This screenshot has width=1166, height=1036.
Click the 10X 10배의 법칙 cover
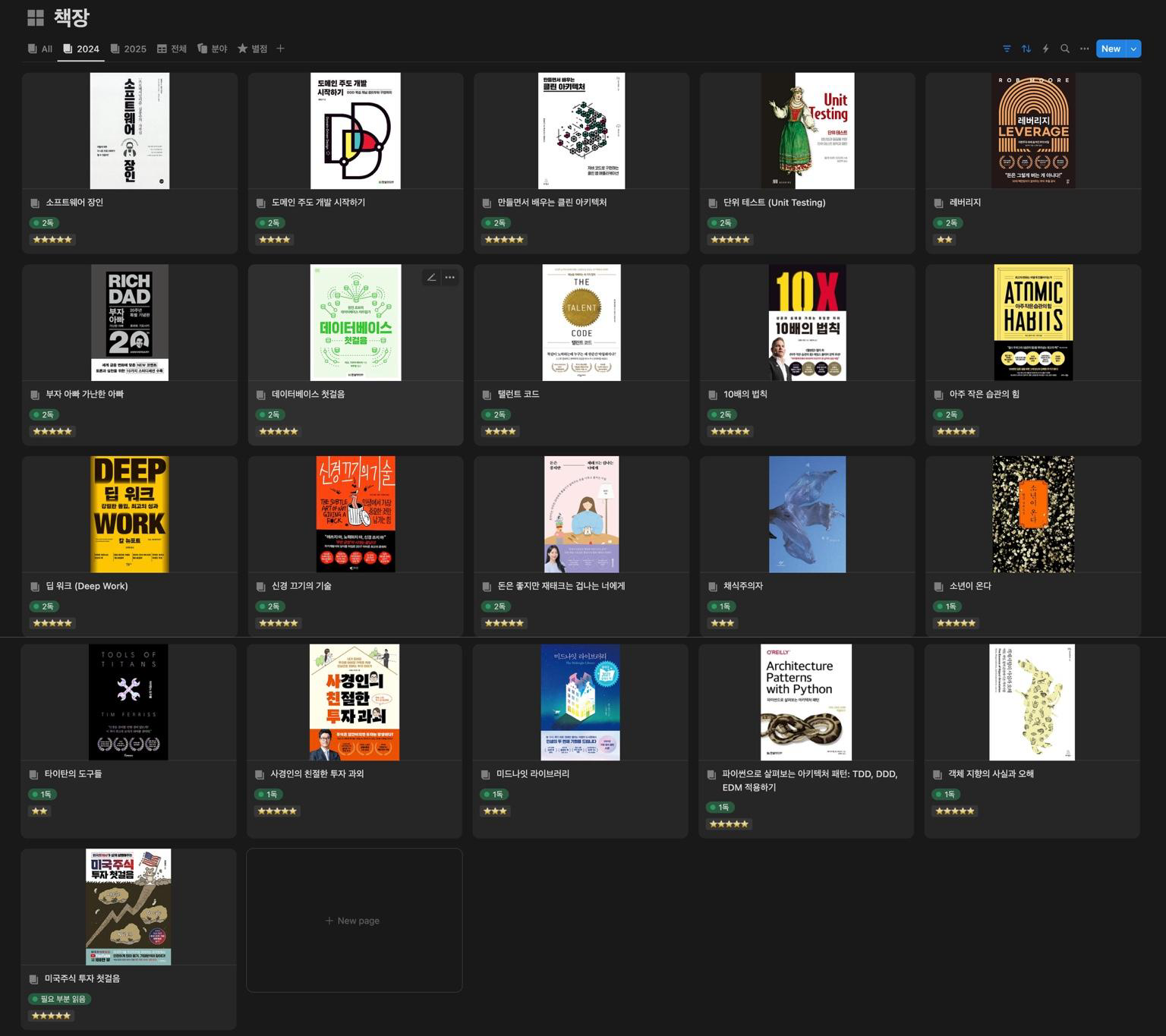[807, 323]
